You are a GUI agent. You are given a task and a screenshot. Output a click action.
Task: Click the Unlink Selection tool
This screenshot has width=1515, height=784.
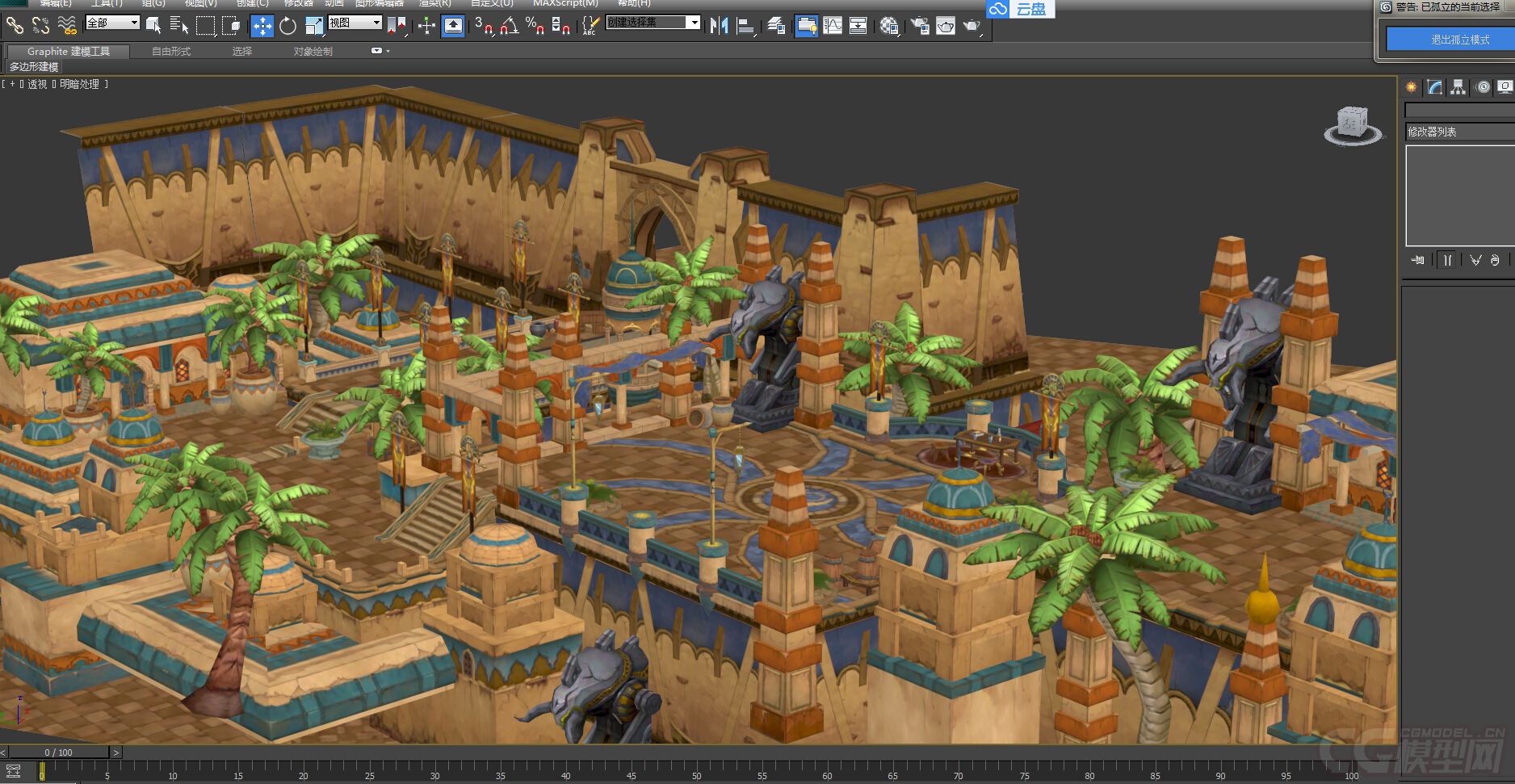click(40, 26)
